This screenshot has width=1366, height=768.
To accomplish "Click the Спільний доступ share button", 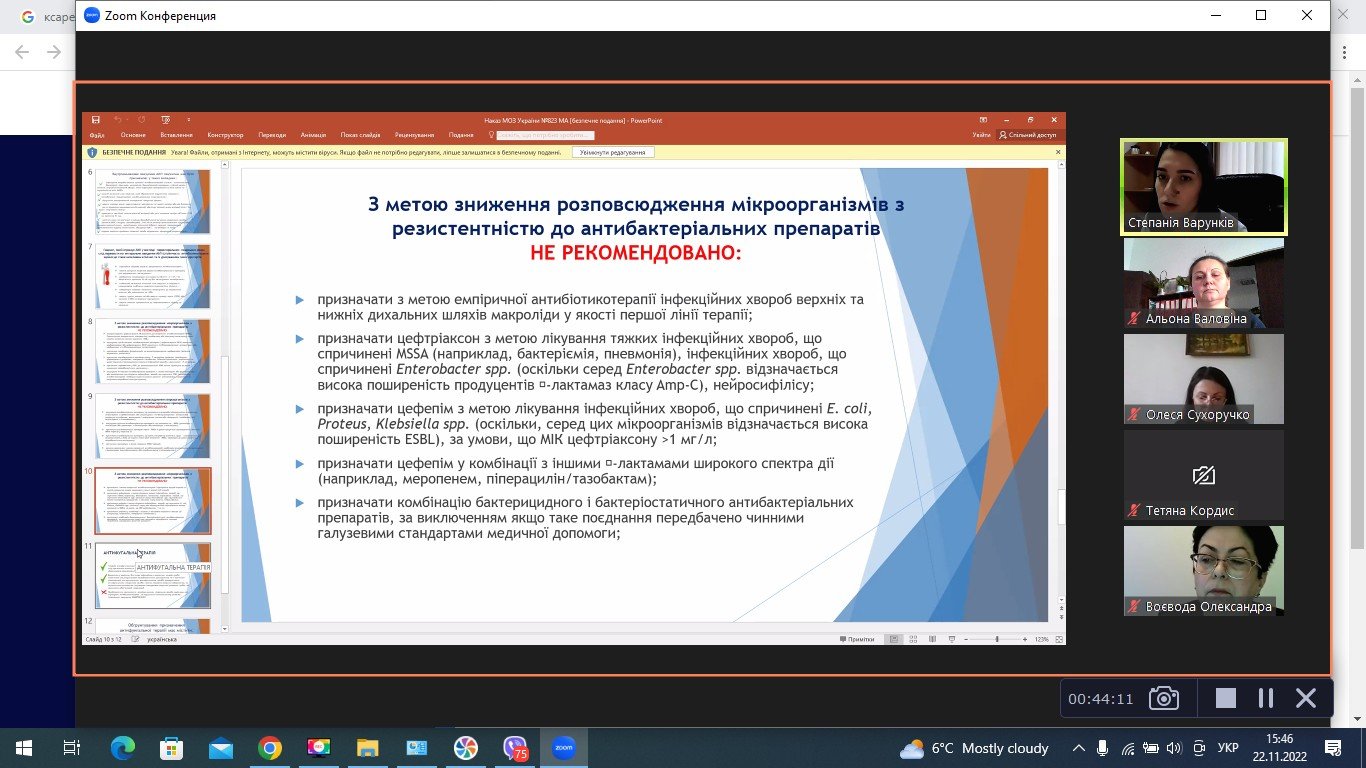I will coord(1028,135).
